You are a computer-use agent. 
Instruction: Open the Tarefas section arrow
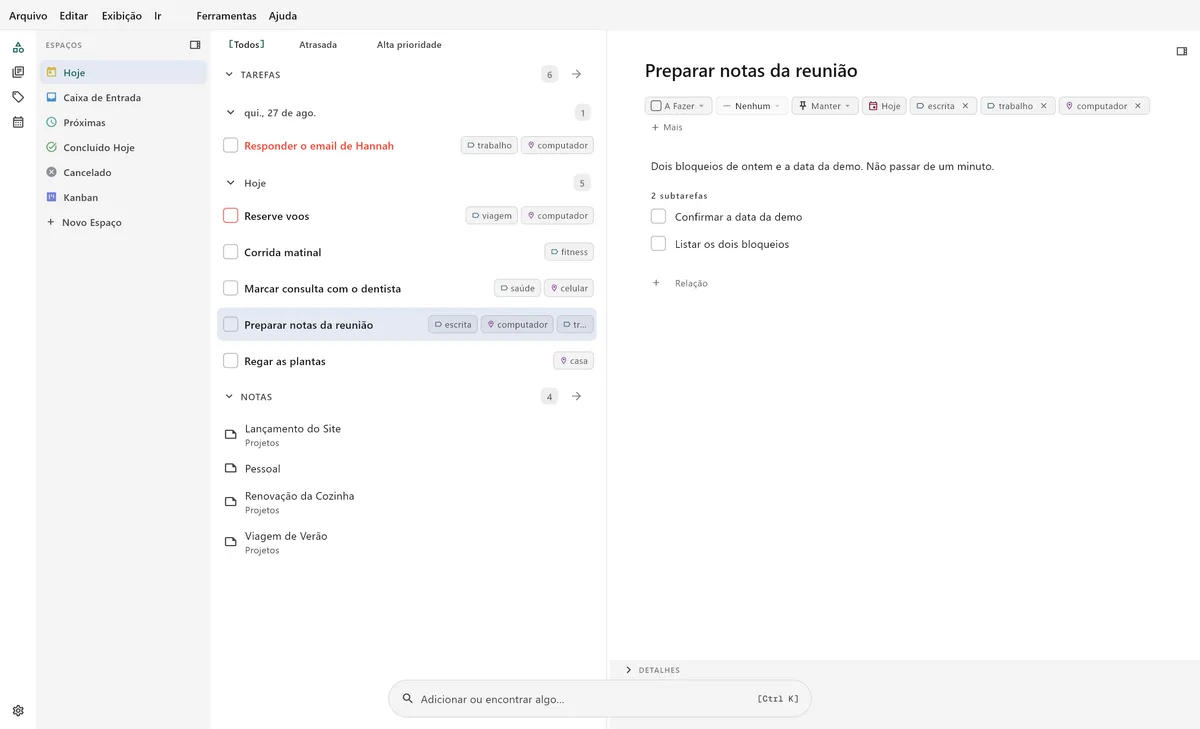(x=576, y=74)
